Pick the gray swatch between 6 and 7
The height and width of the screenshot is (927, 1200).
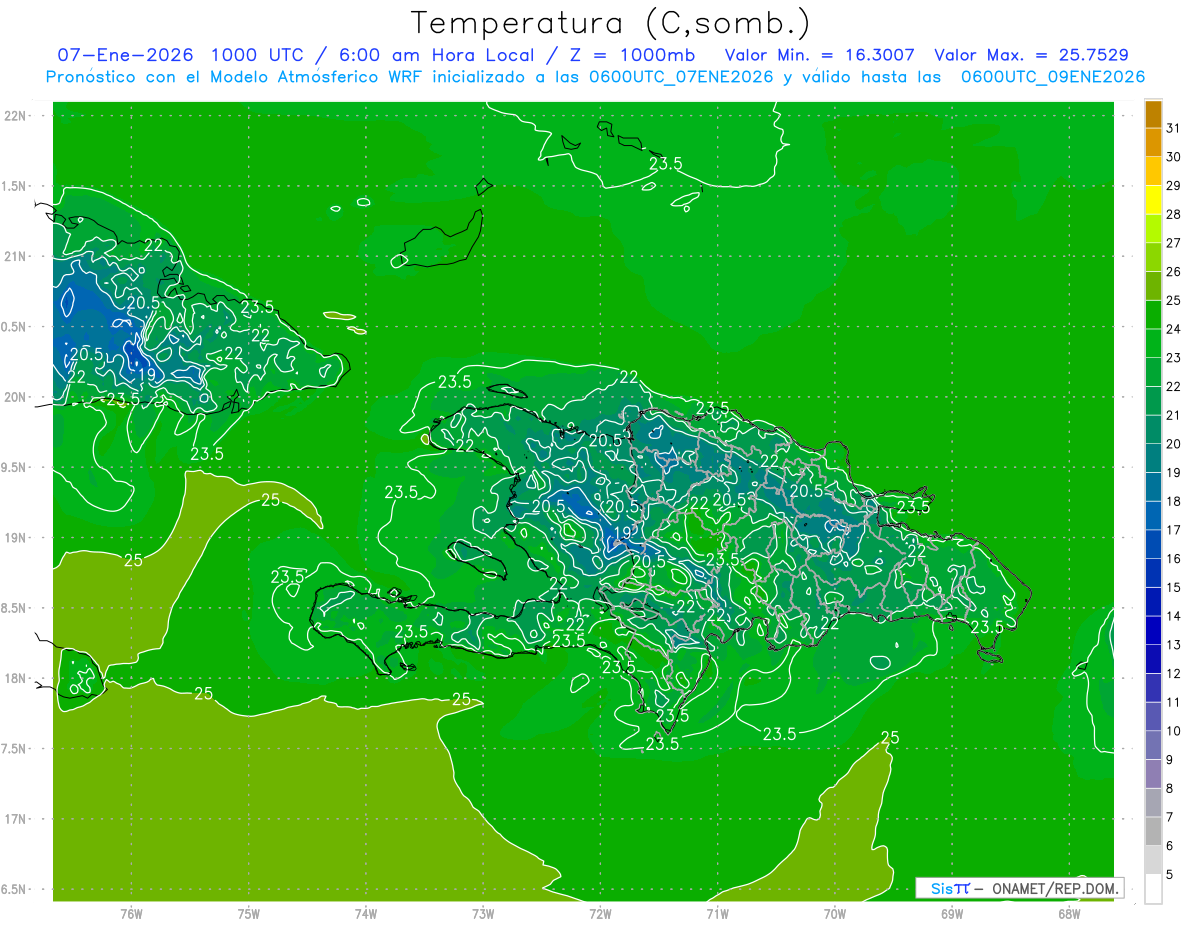1153,831
